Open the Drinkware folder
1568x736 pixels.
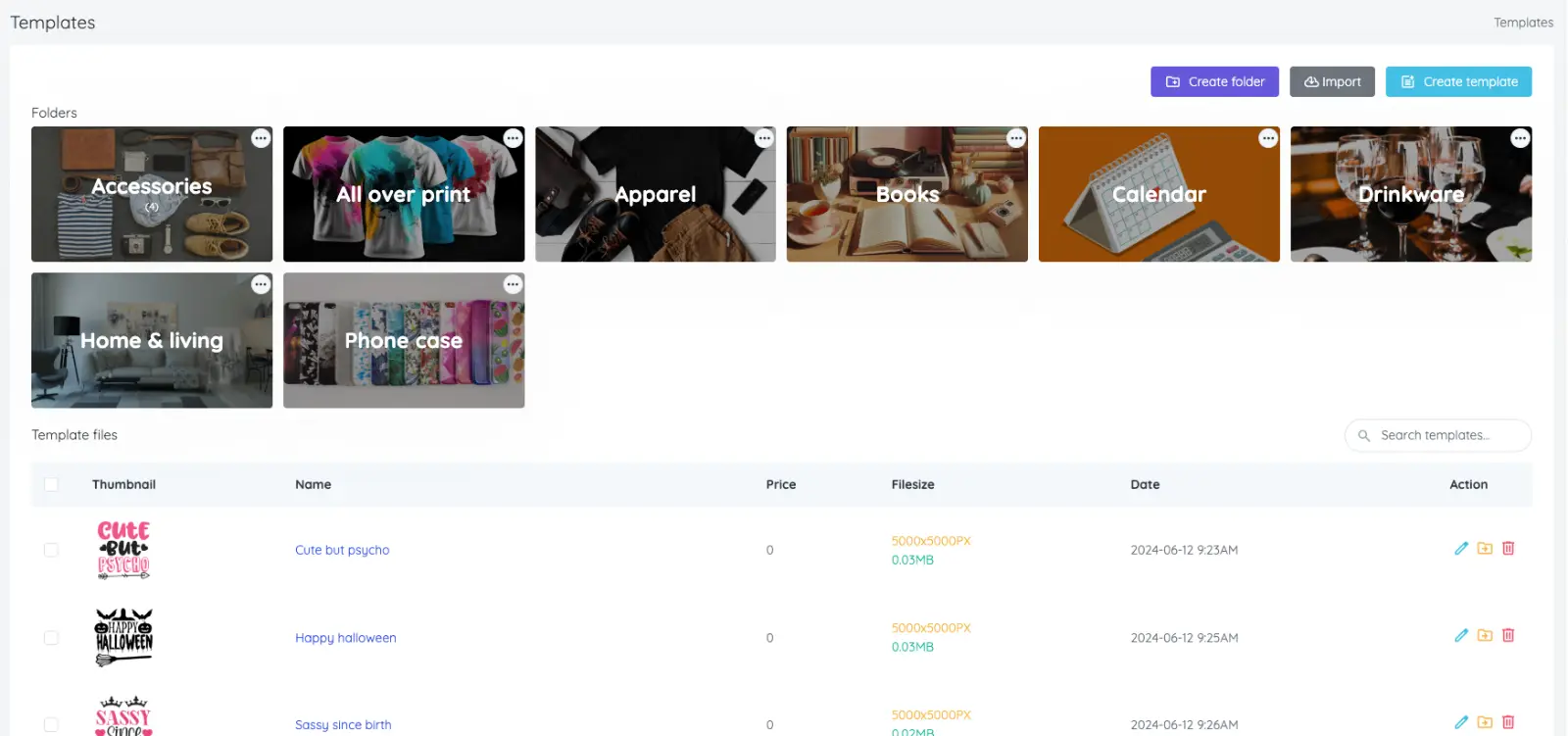click(x=1411, y=194)
